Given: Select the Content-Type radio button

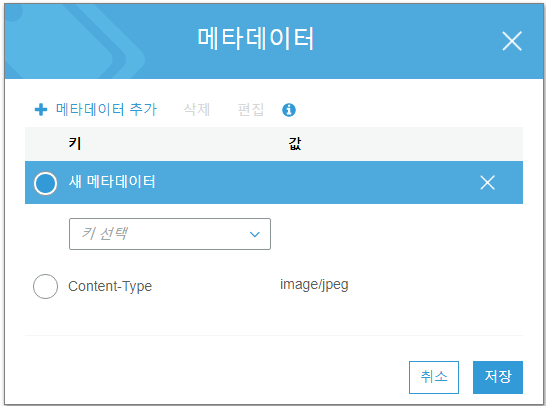Looking at the screenshot, I should (46, 287).
